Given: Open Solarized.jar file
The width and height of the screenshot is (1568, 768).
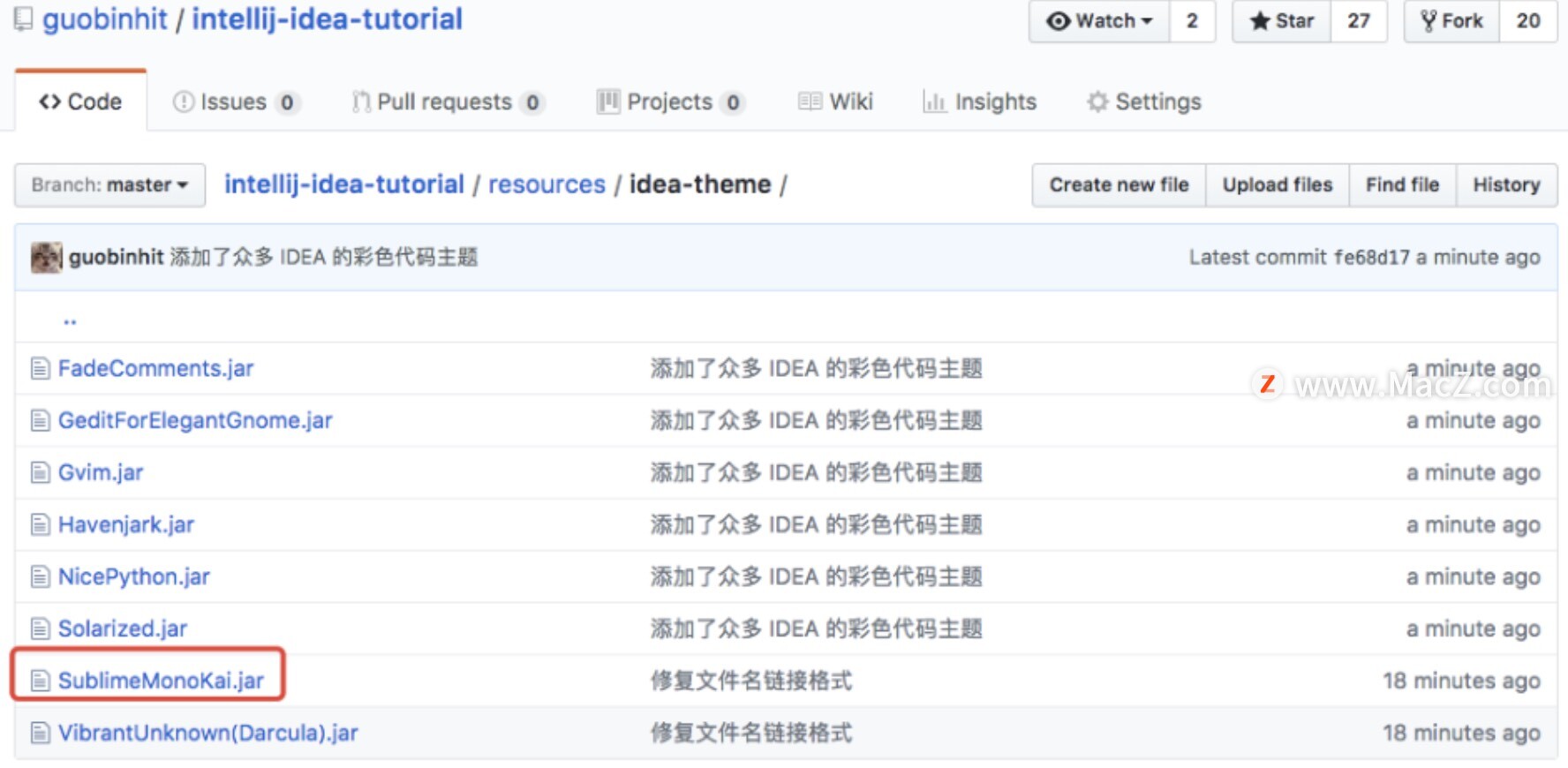Looking at the screenshot, I should [123, 629].
